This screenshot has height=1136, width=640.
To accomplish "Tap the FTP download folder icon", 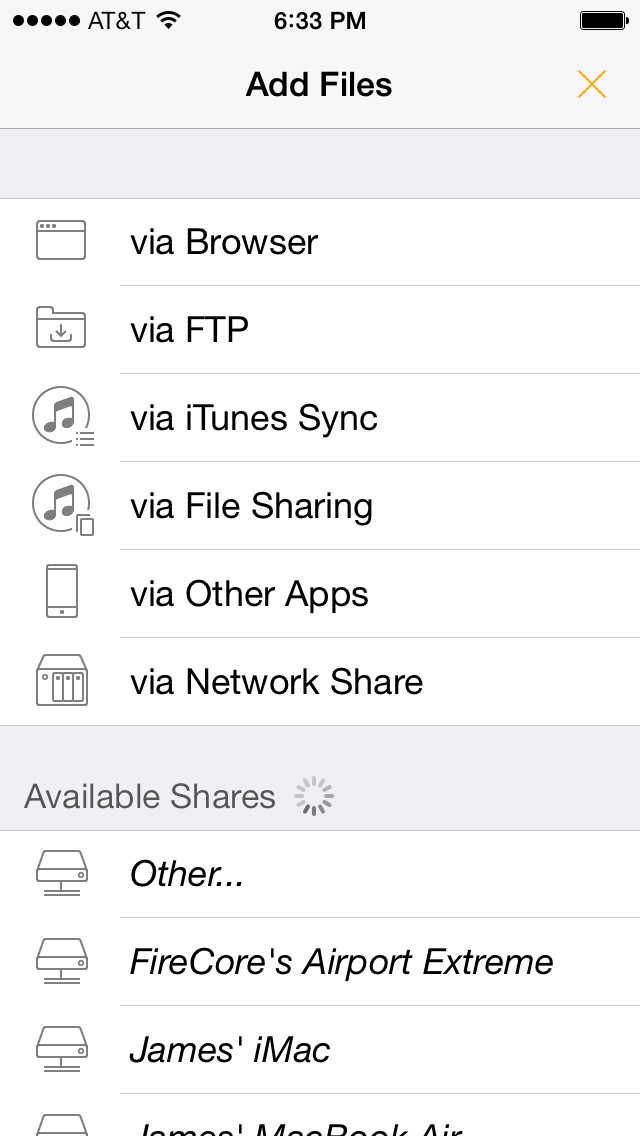I will [x=61, y=327].
